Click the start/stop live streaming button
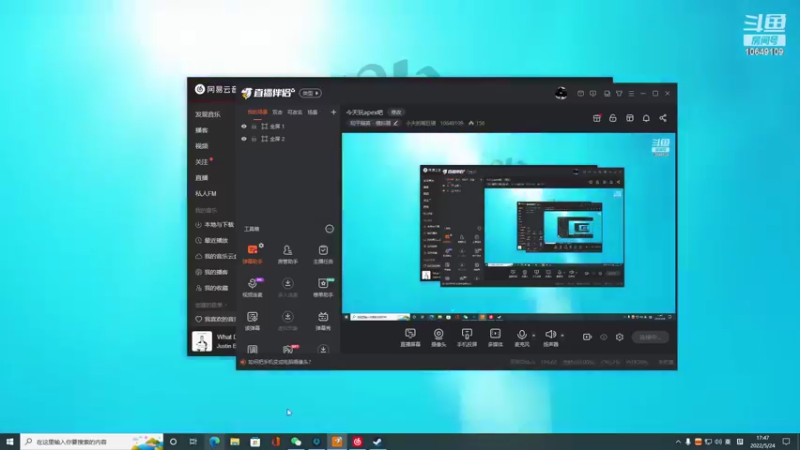 (650, 337)
